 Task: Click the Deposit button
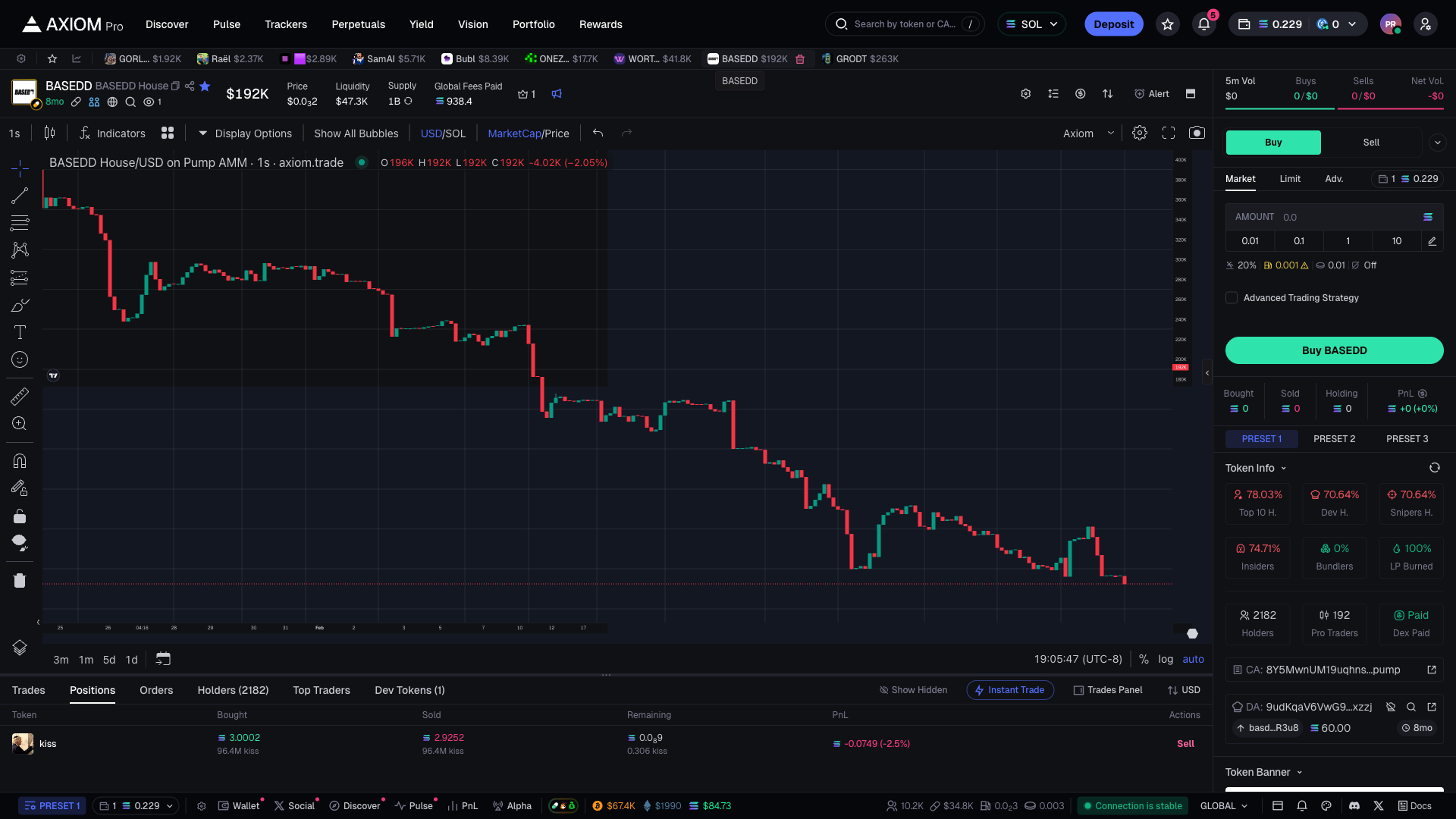pyautogui.click(x=1113, y=24)
